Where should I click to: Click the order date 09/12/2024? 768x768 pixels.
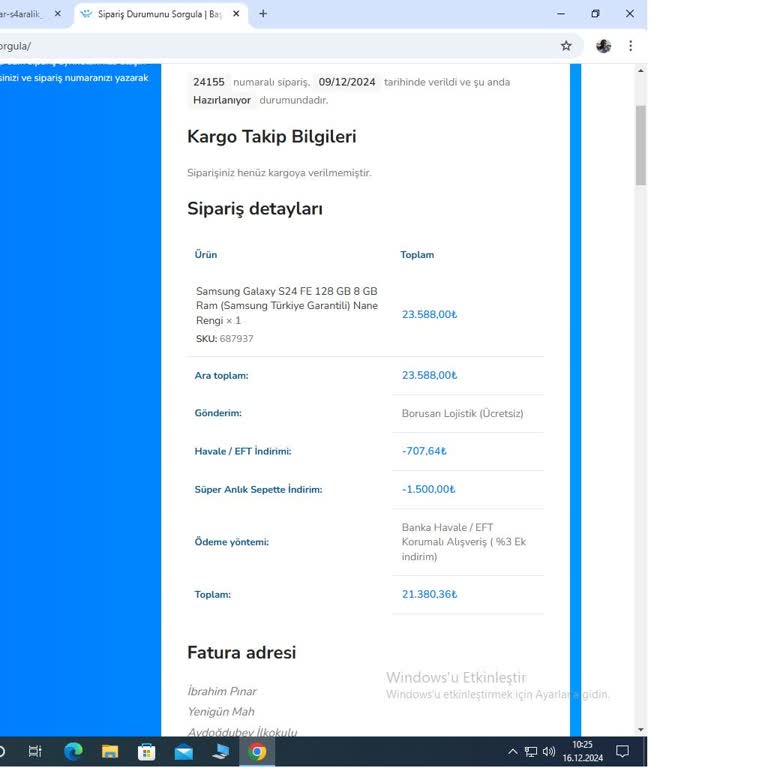click(347, 82)
